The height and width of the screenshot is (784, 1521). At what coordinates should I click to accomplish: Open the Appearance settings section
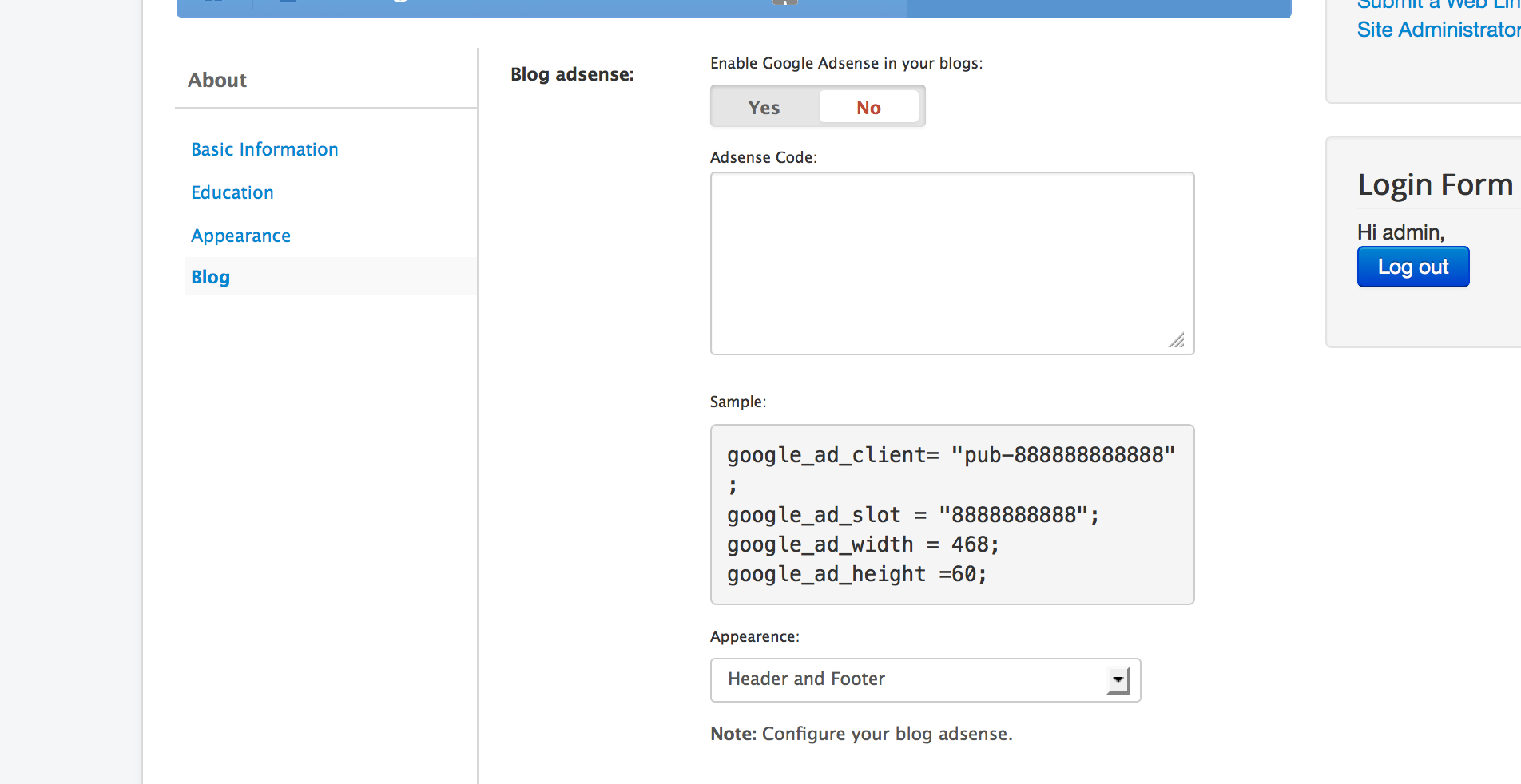pyautogui.click(x=240, y=236)
